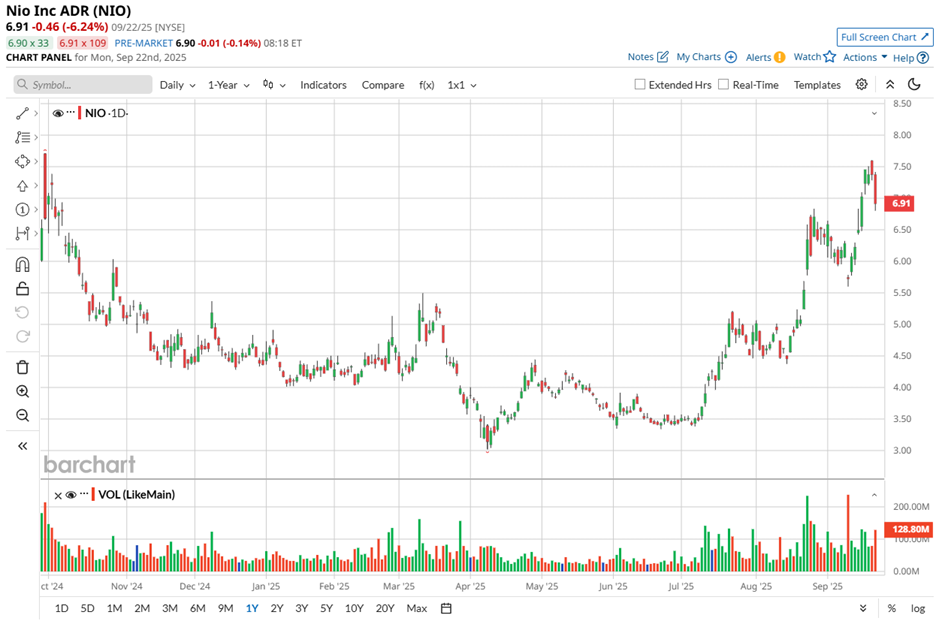Select the trend line drawing tool
The height and width of the screenshot is (627, 936).
(22, 113)
